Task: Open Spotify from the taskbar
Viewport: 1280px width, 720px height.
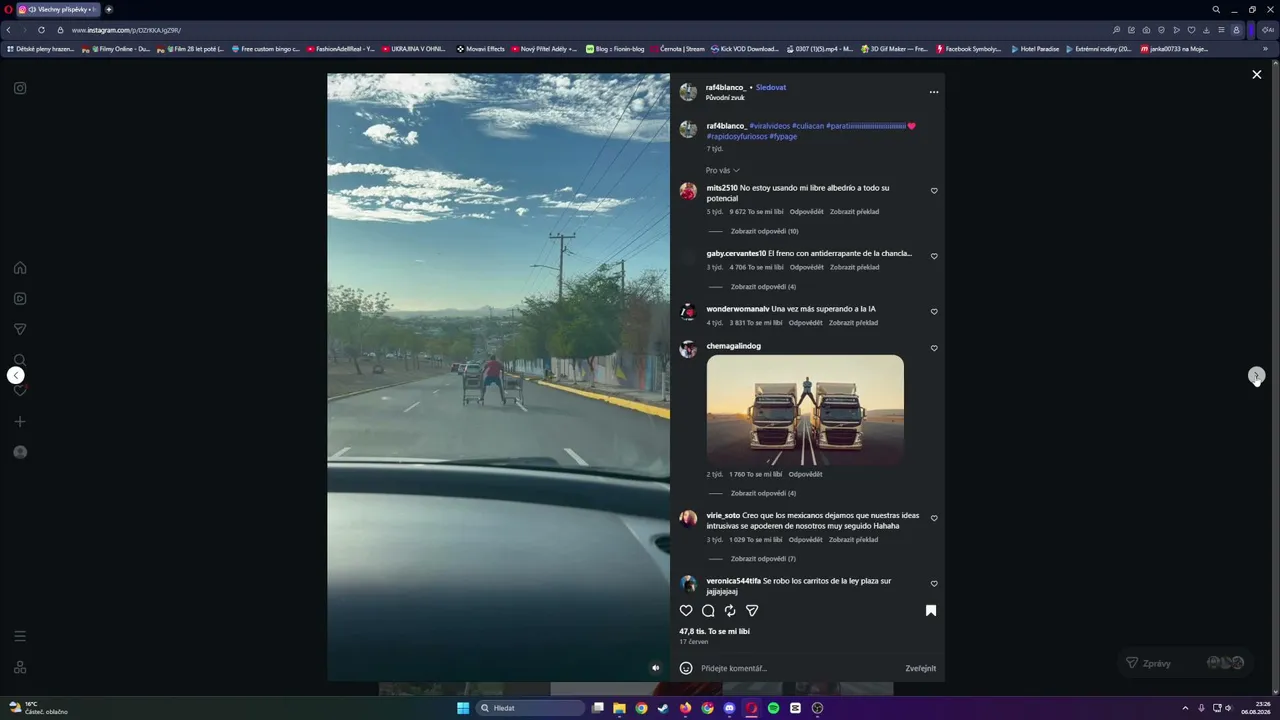Action: tap(773, 708)
